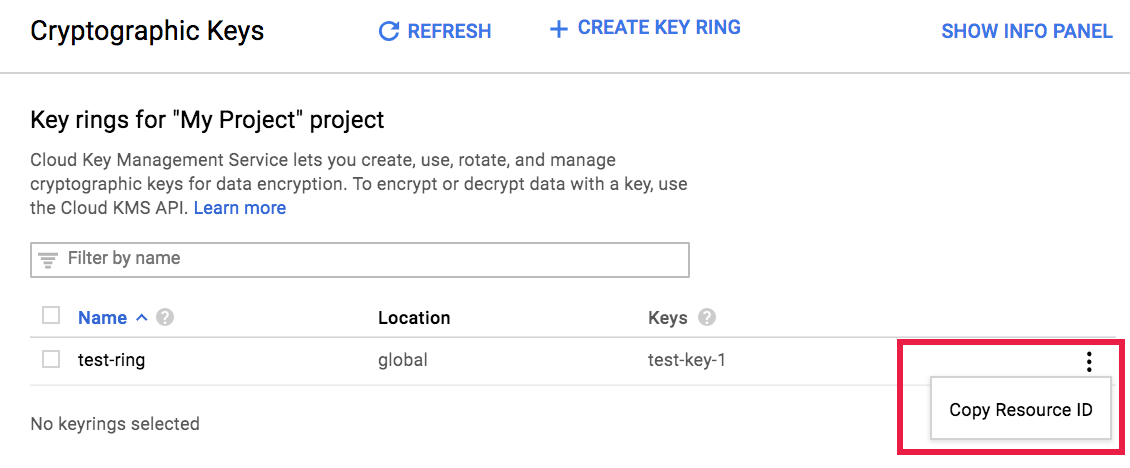Click the Location column header
The width and height of the screenshot is (1130, 468).
click(414, 318)
